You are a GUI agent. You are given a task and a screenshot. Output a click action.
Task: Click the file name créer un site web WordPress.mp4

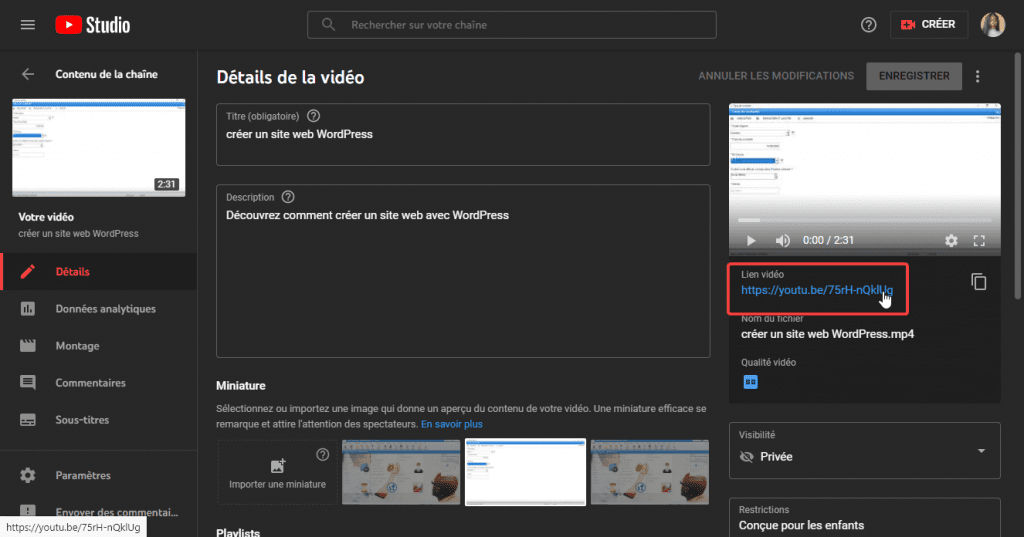click(x=827, y=334)
